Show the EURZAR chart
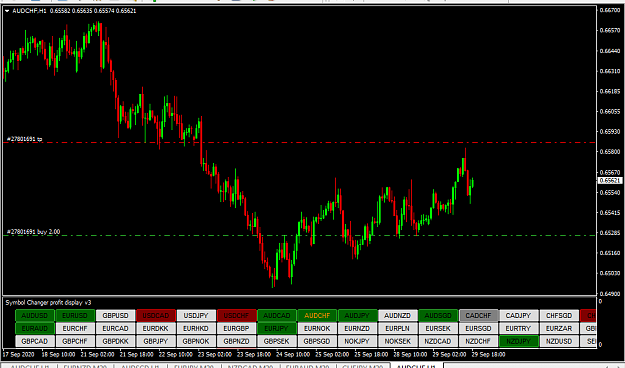 (x=559, y=329)
